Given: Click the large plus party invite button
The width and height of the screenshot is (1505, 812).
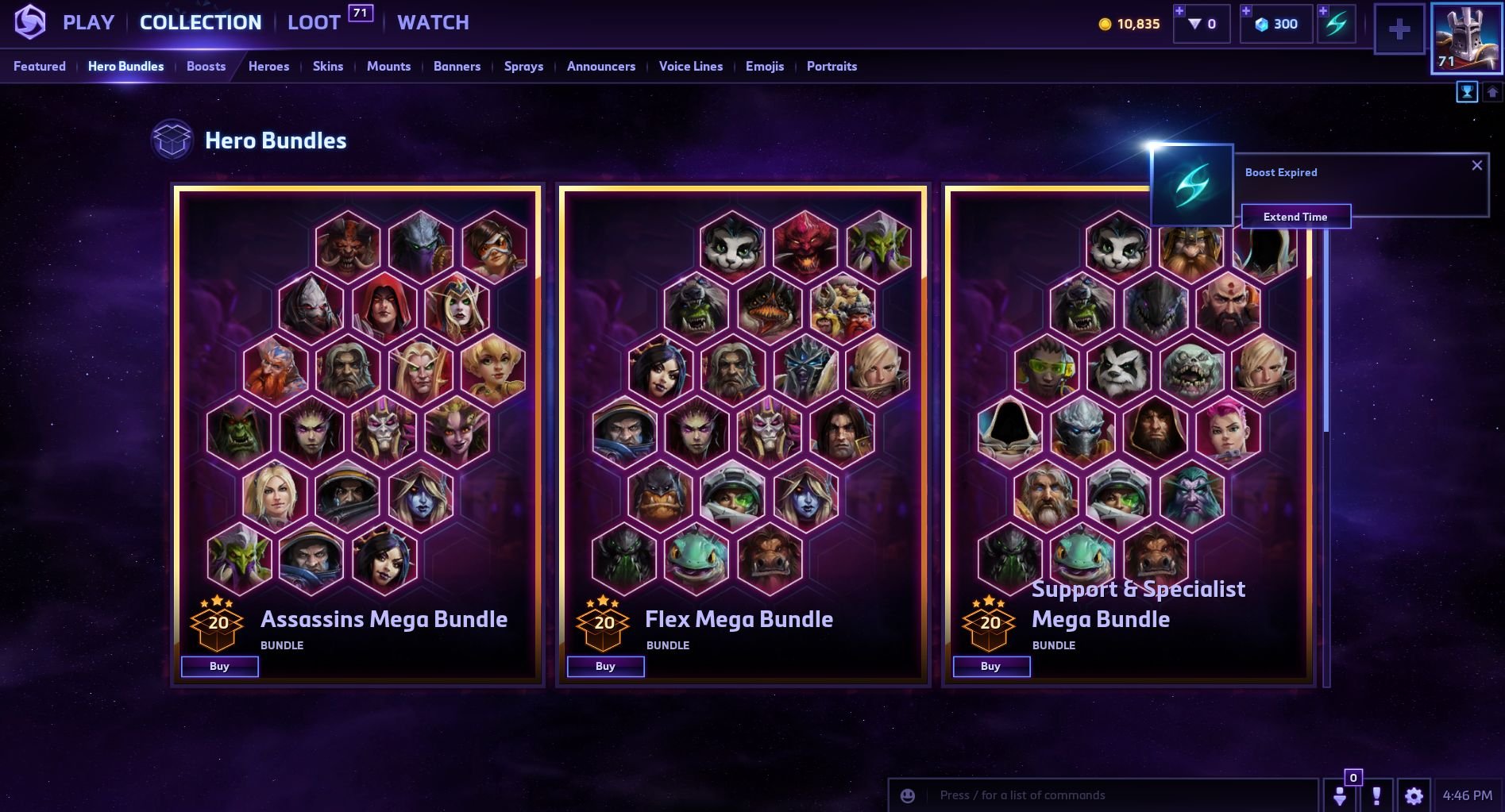Looking at the screenshot, I should pyautogui.click(x=1399, y=30).
